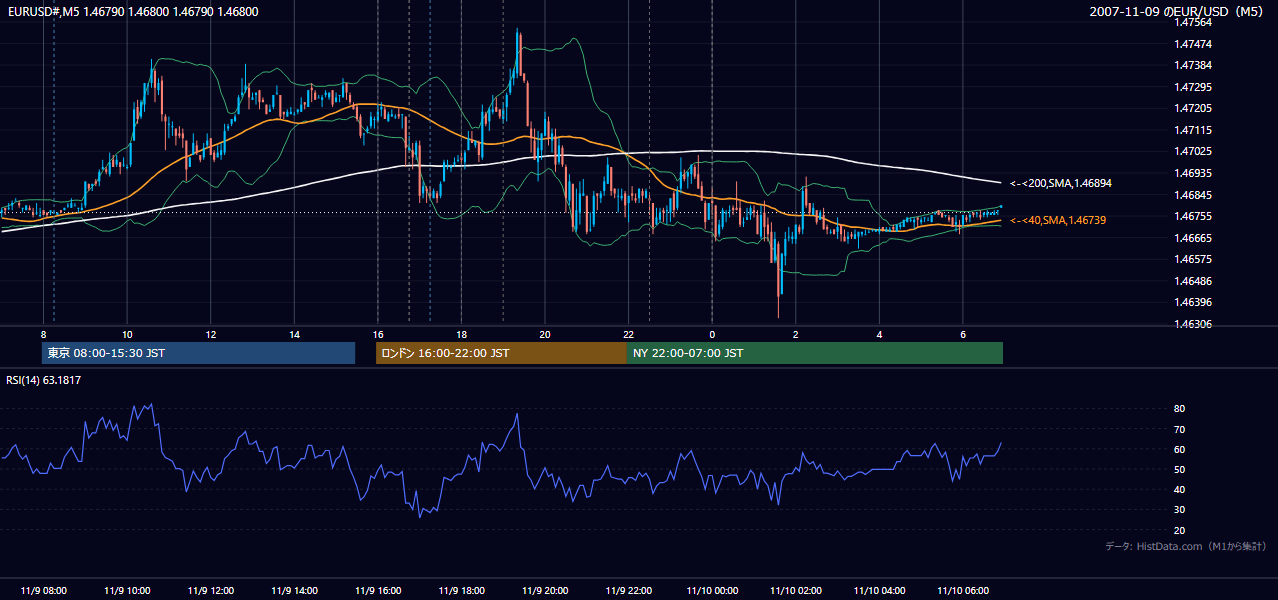Click the RSI 70 level label
The width and height of the screenshot is (1278, 600).
1179,429
